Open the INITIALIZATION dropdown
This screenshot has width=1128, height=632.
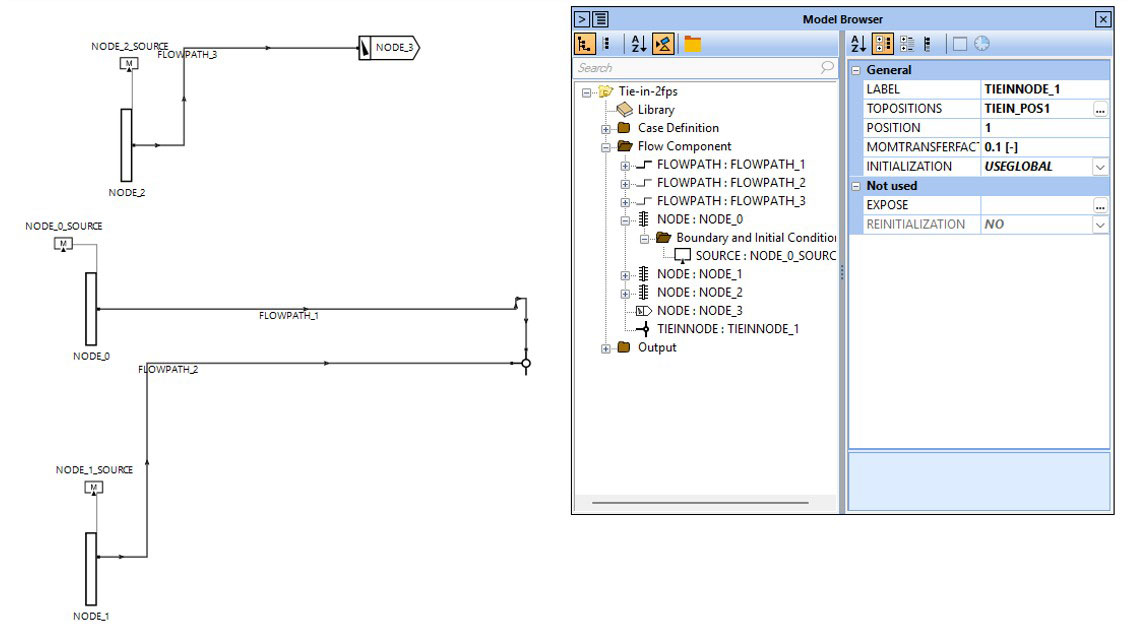(x=1100, y=167)
